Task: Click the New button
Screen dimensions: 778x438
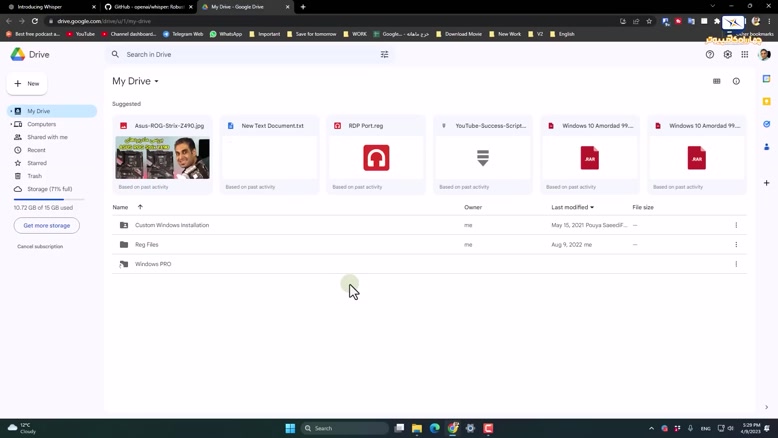Action: click(27, 84)
